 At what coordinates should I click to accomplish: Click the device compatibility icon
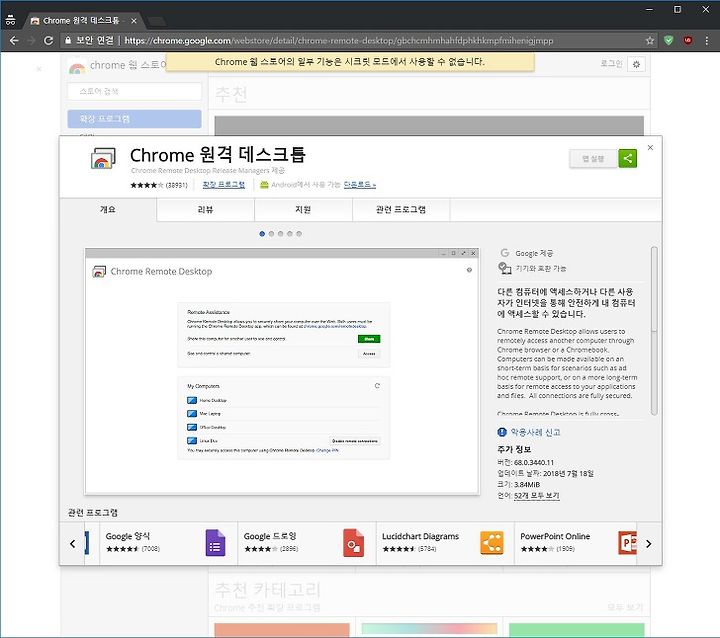point(505,268)
